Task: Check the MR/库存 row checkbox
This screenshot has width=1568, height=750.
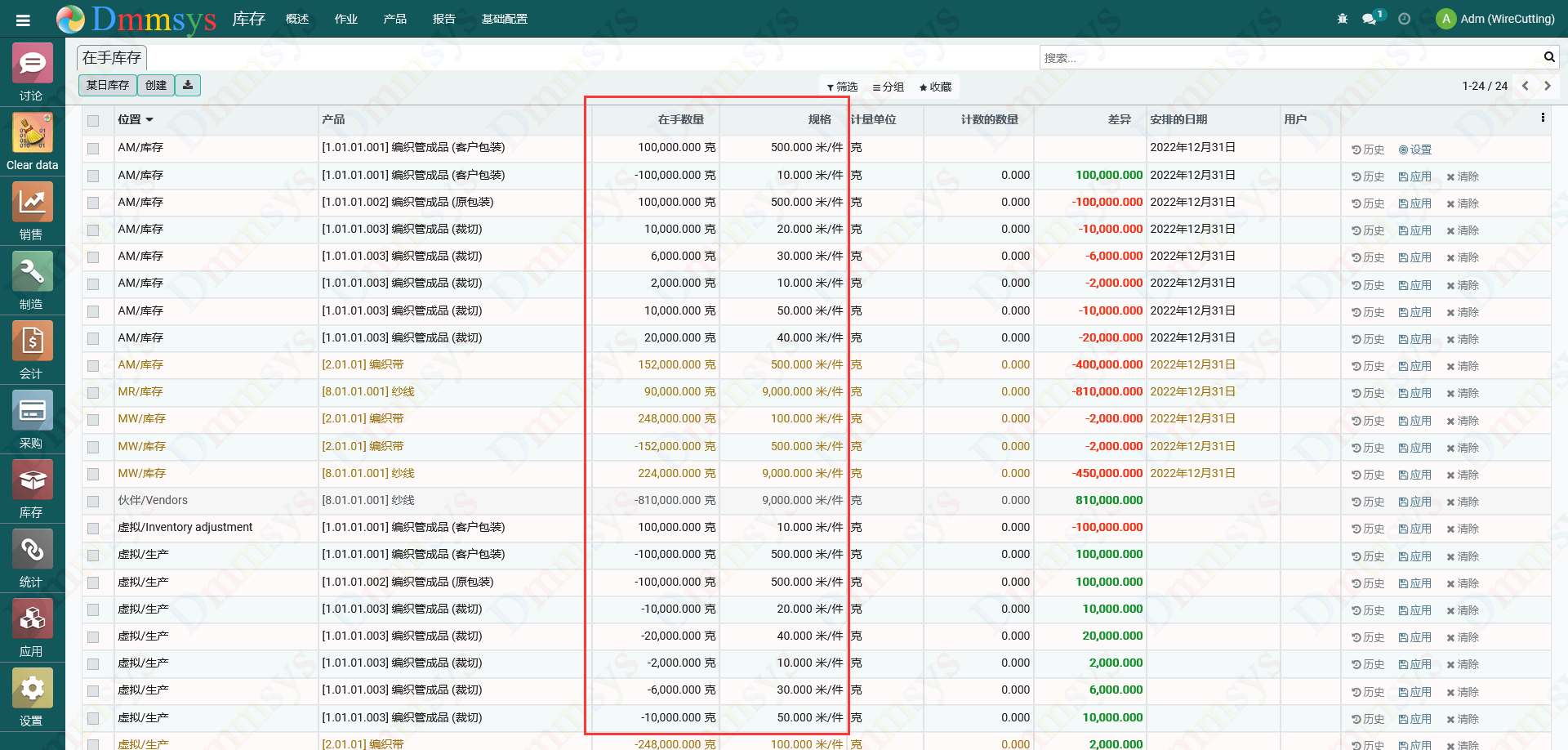Action: [93, 393]
